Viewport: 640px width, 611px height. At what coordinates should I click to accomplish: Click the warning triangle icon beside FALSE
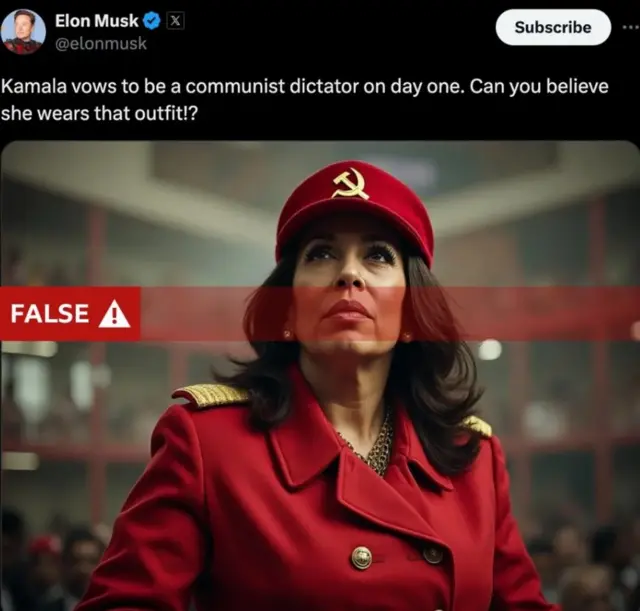[114, 313]
